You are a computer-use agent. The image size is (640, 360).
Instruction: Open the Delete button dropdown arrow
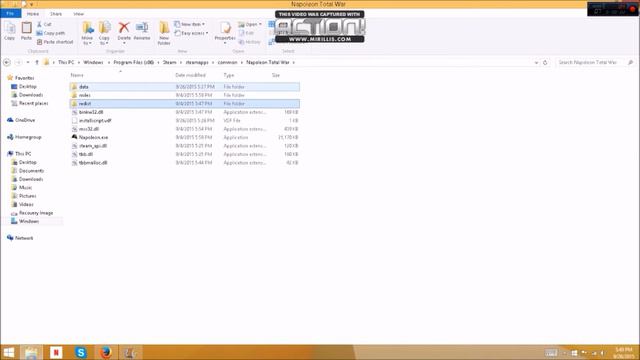124,43
